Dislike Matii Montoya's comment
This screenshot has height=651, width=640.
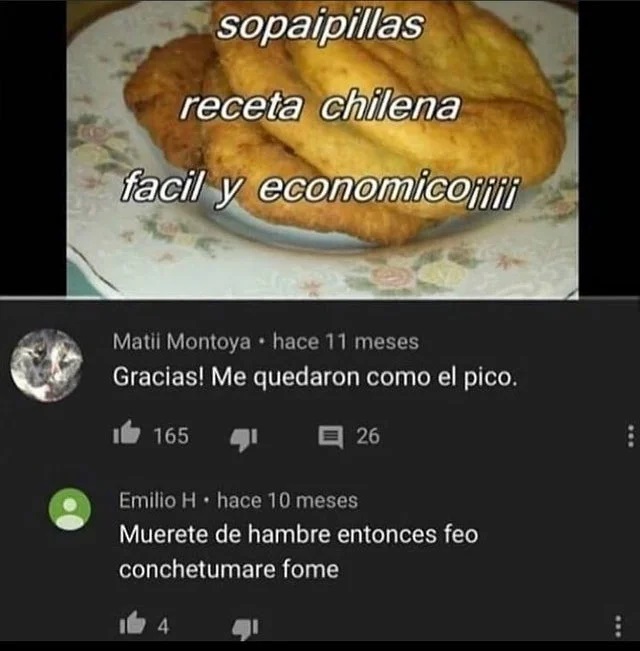click(244, 438)
